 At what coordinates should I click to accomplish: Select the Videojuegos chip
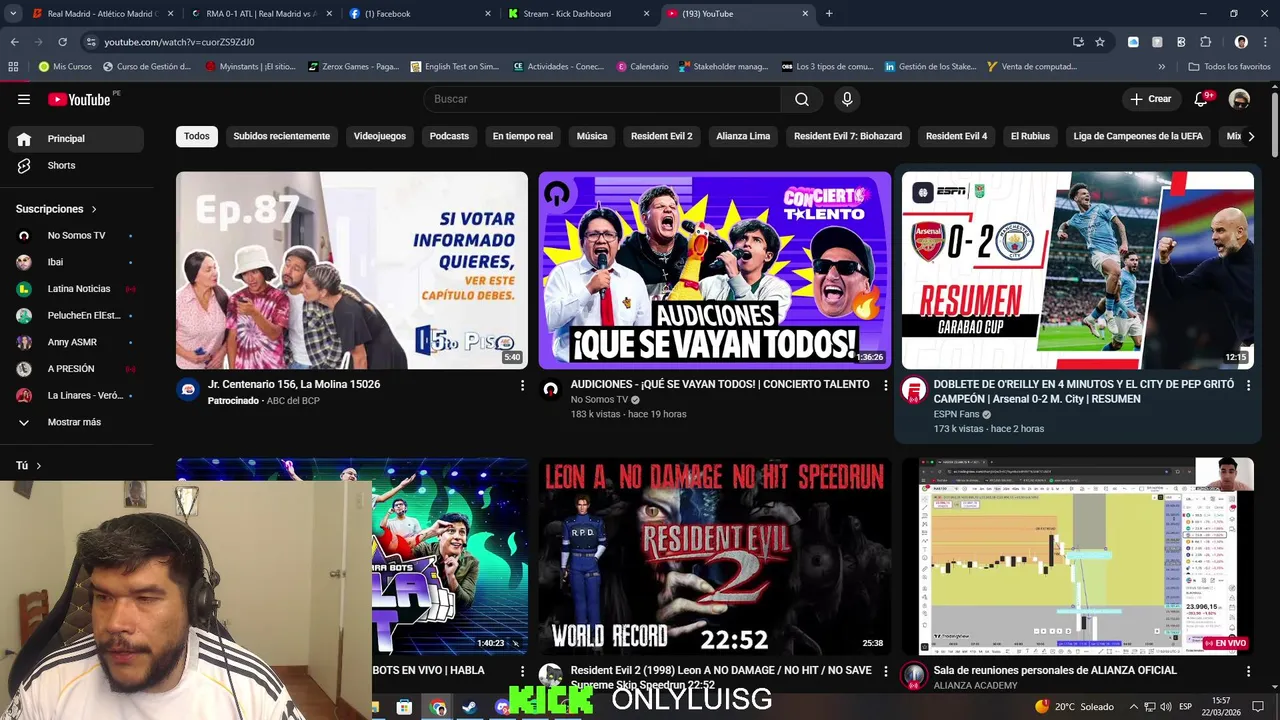380,136
